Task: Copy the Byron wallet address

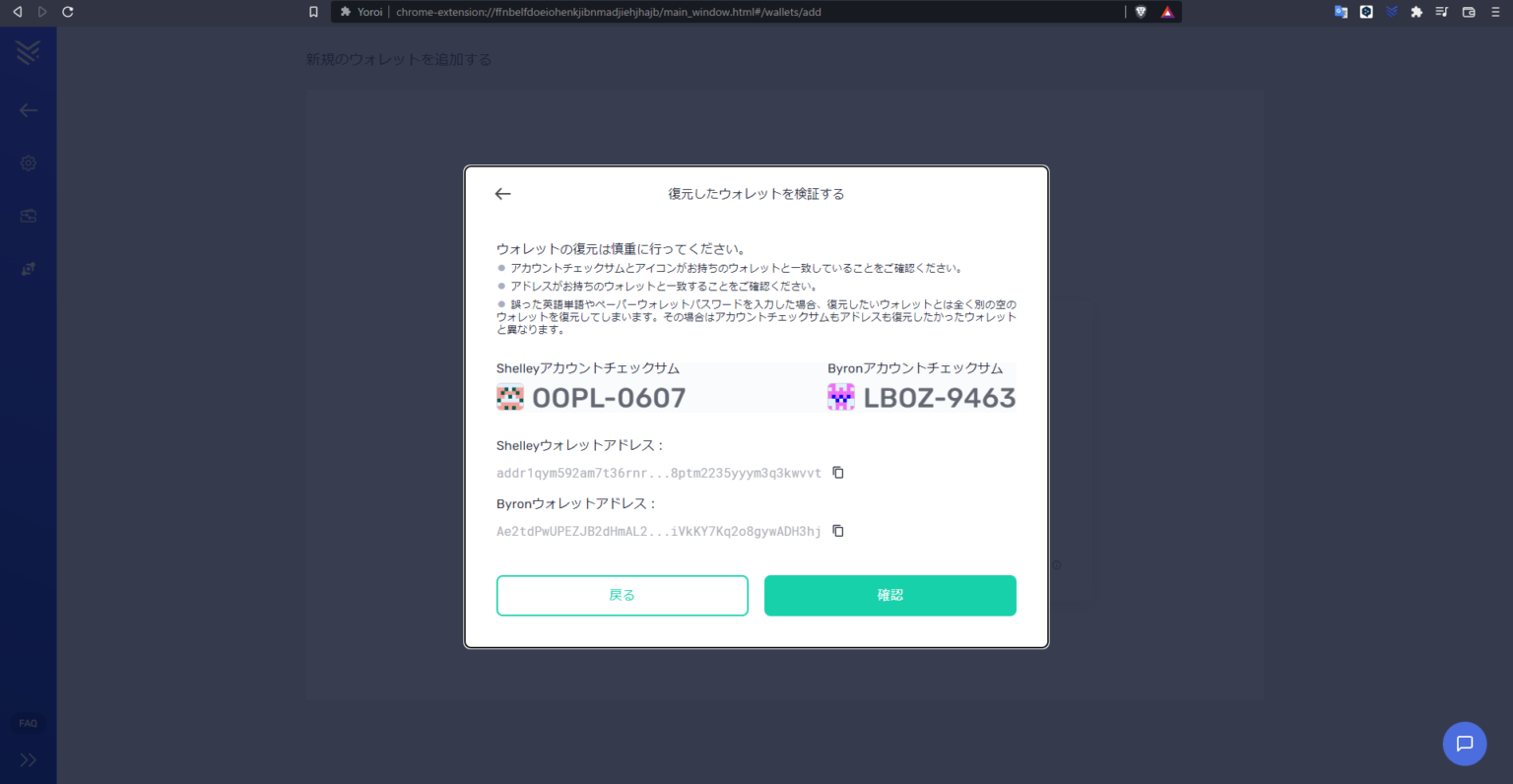Action: click(x=837, y=531)
